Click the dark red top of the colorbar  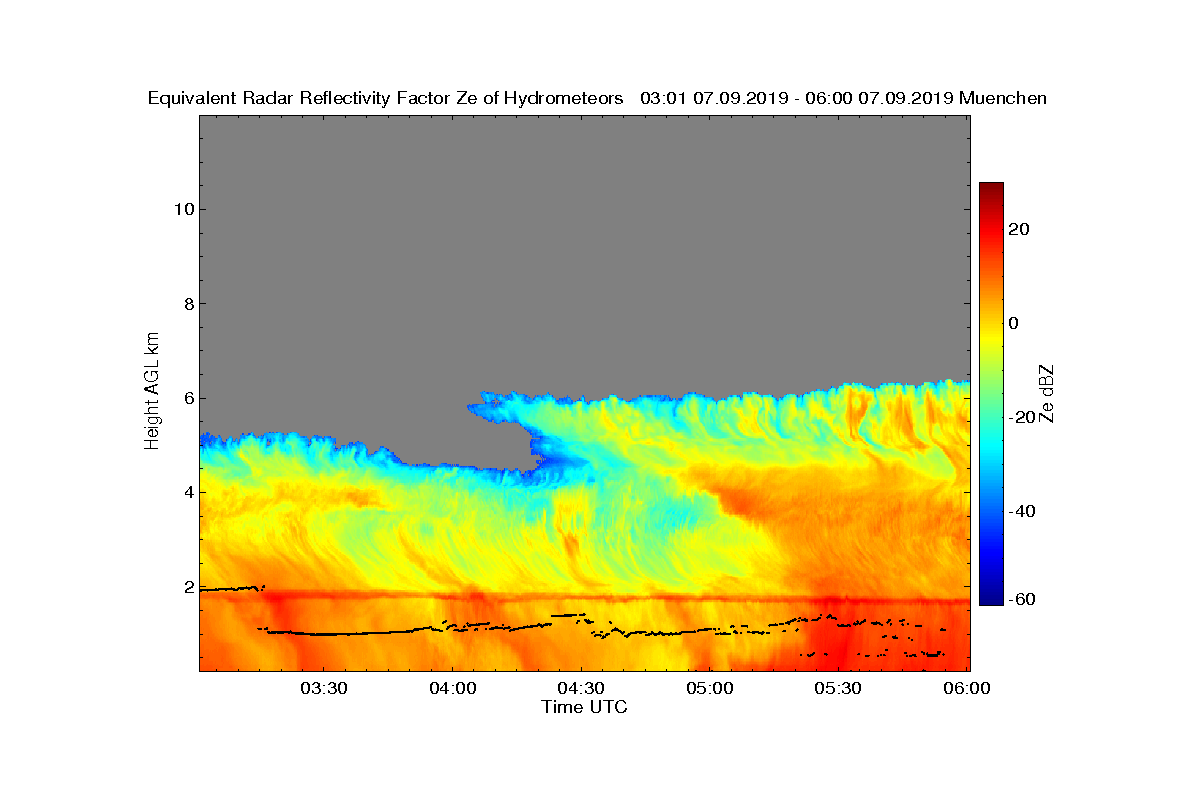pyautogui.click(x=991, y=190)
